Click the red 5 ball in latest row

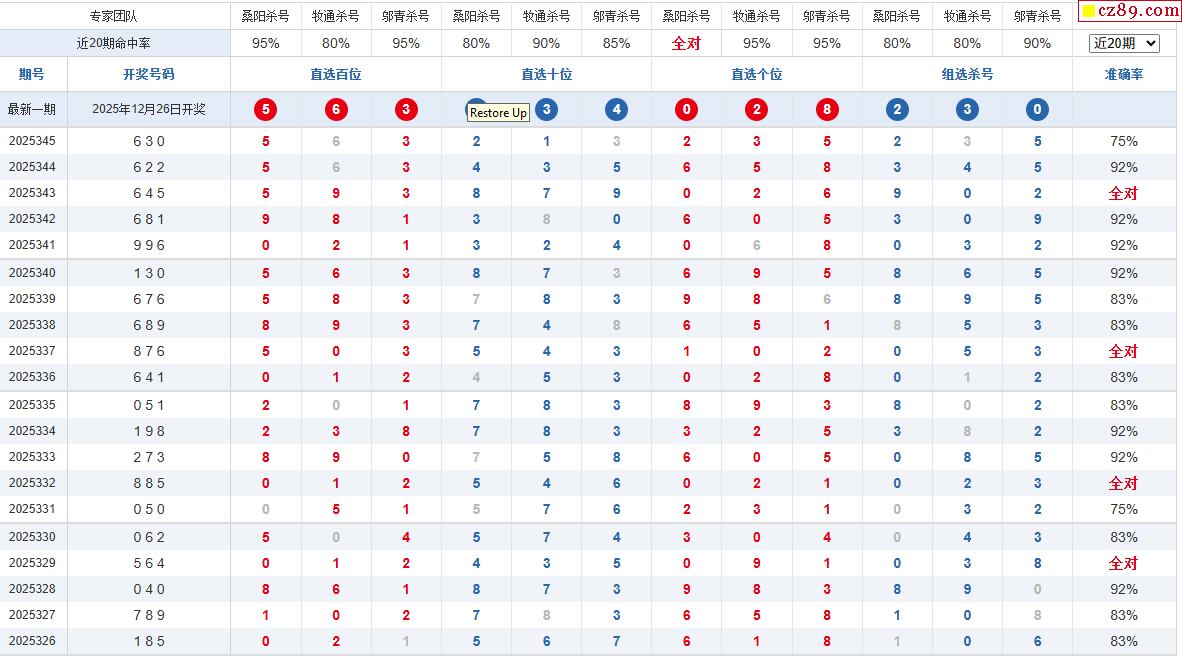(x=265, y=109)
